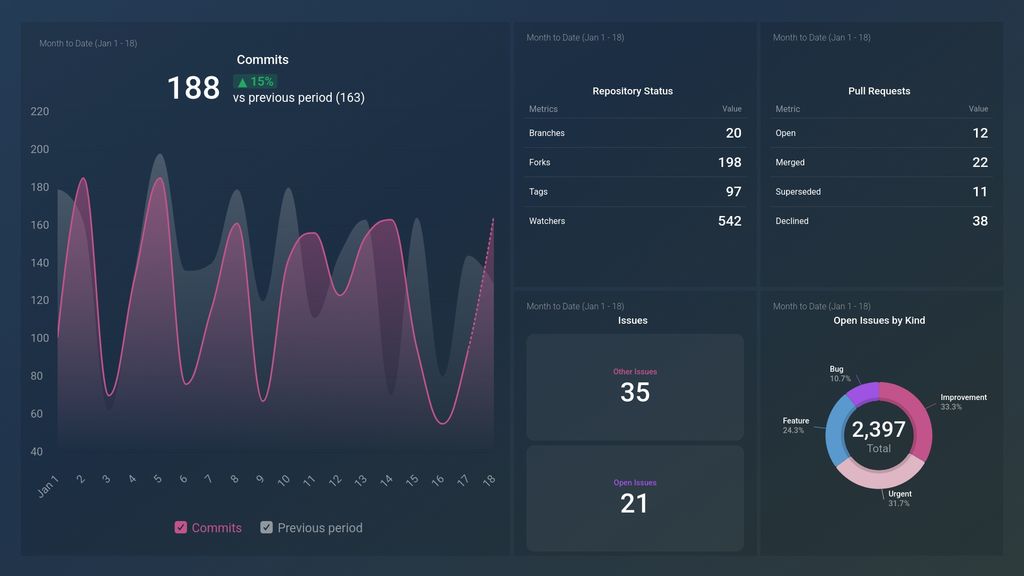1024x576 pixels.
Task: Select the Merged row label
Action: click(790, 162)
